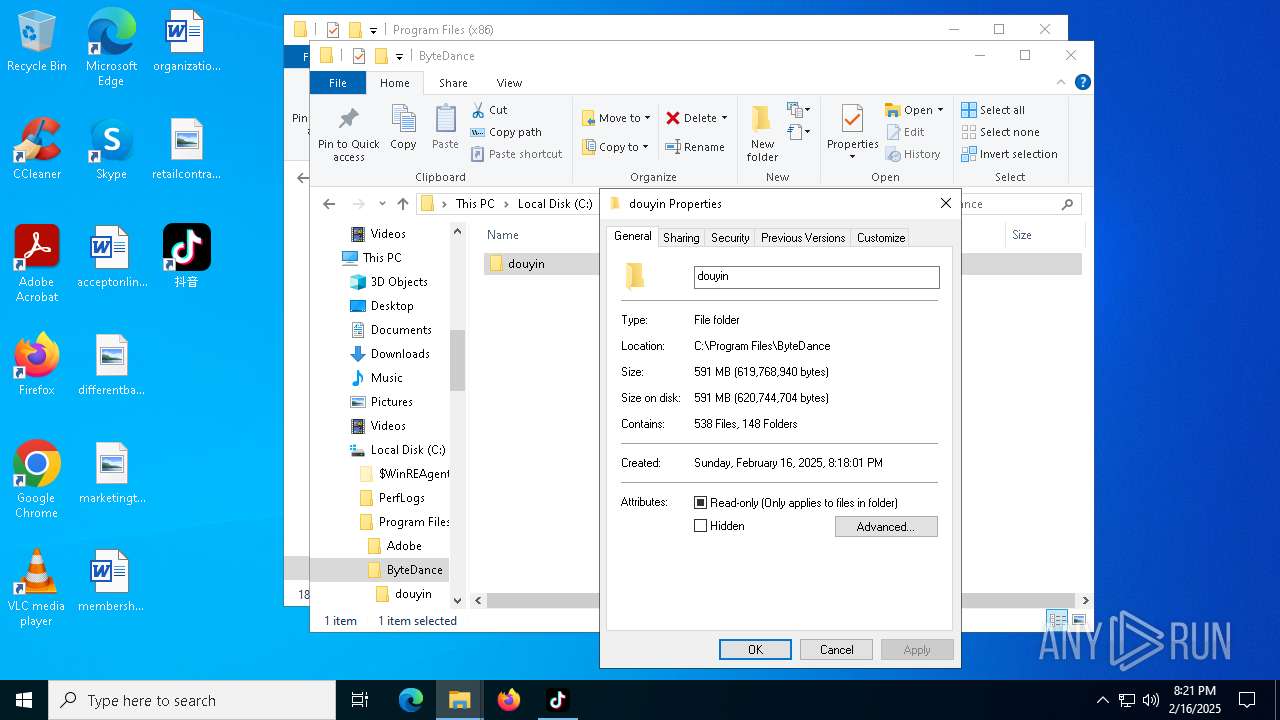Click History in the Open group
Viewport: 1280px width, 720px height.
913,154
